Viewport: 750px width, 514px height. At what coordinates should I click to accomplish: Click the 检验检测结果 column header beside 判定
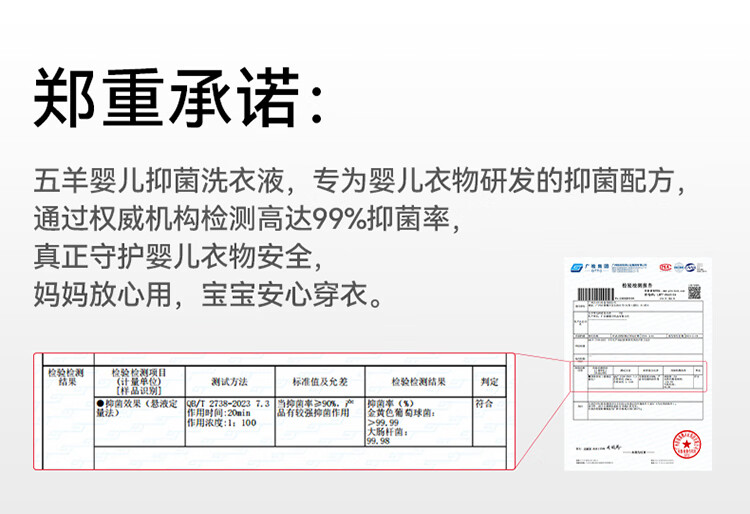[x=419, y=382]
